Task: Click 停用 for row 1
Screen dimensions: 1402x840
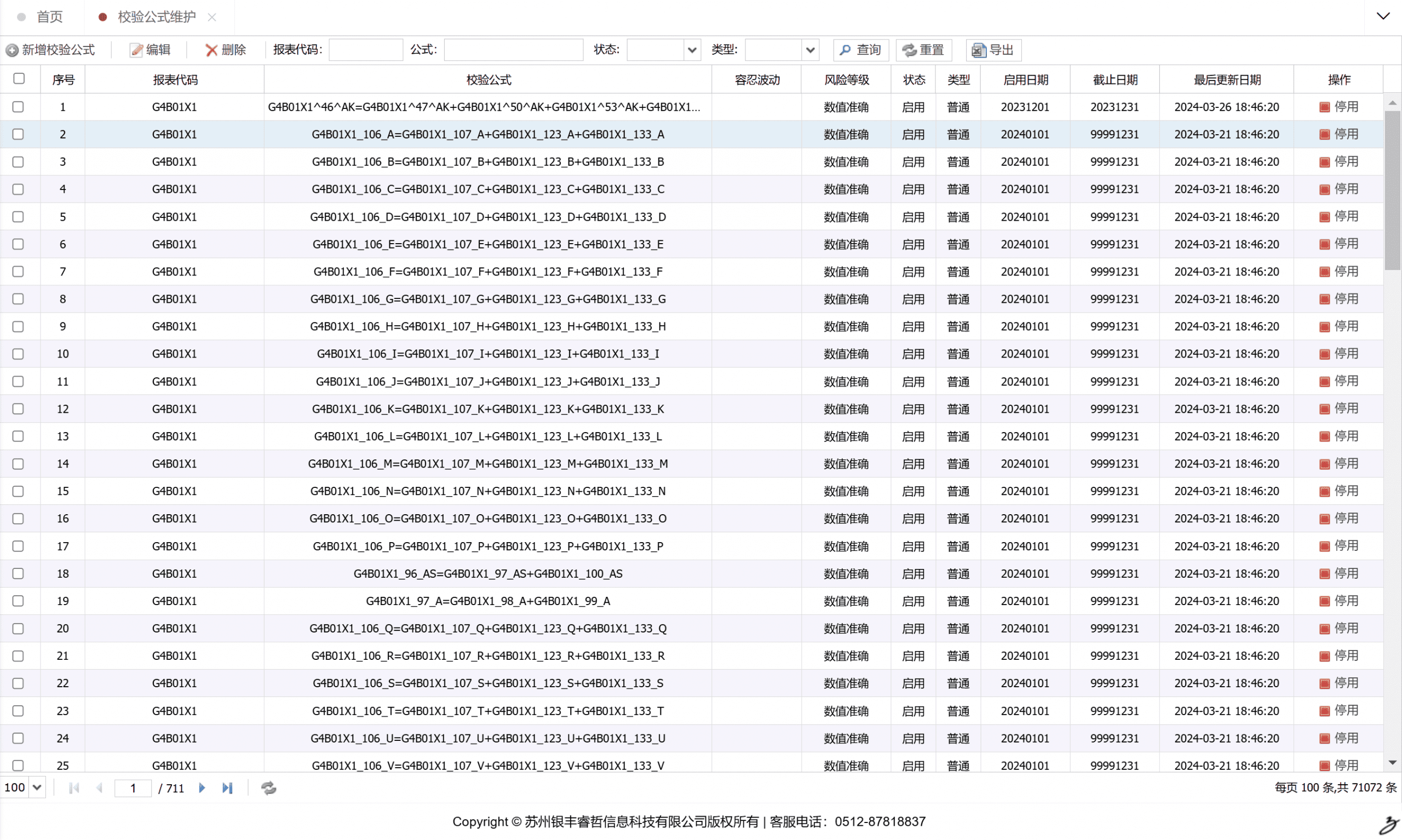Action: tap(1338, 106)
